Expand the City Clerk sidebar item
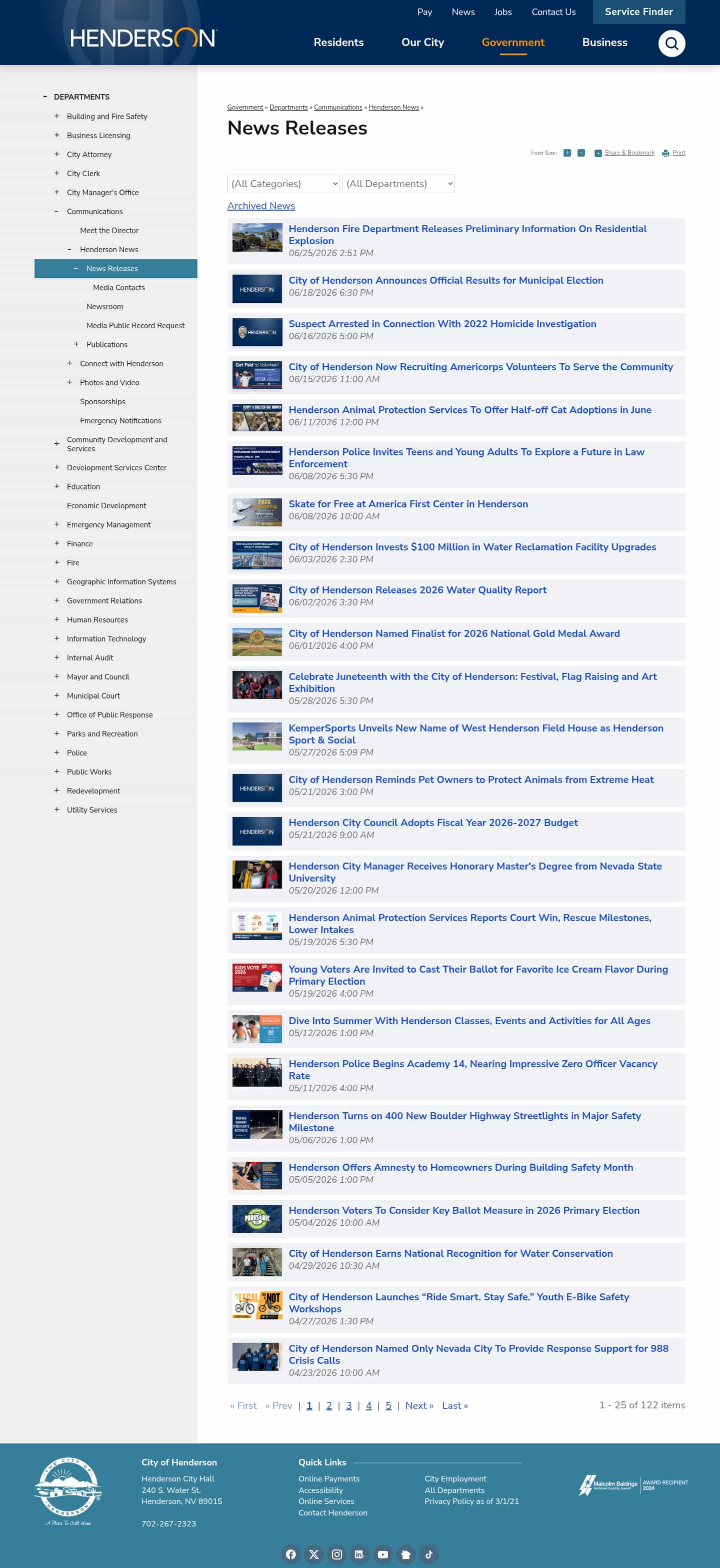The height and width of the screenshot is (1568, 720). (56, 174)
